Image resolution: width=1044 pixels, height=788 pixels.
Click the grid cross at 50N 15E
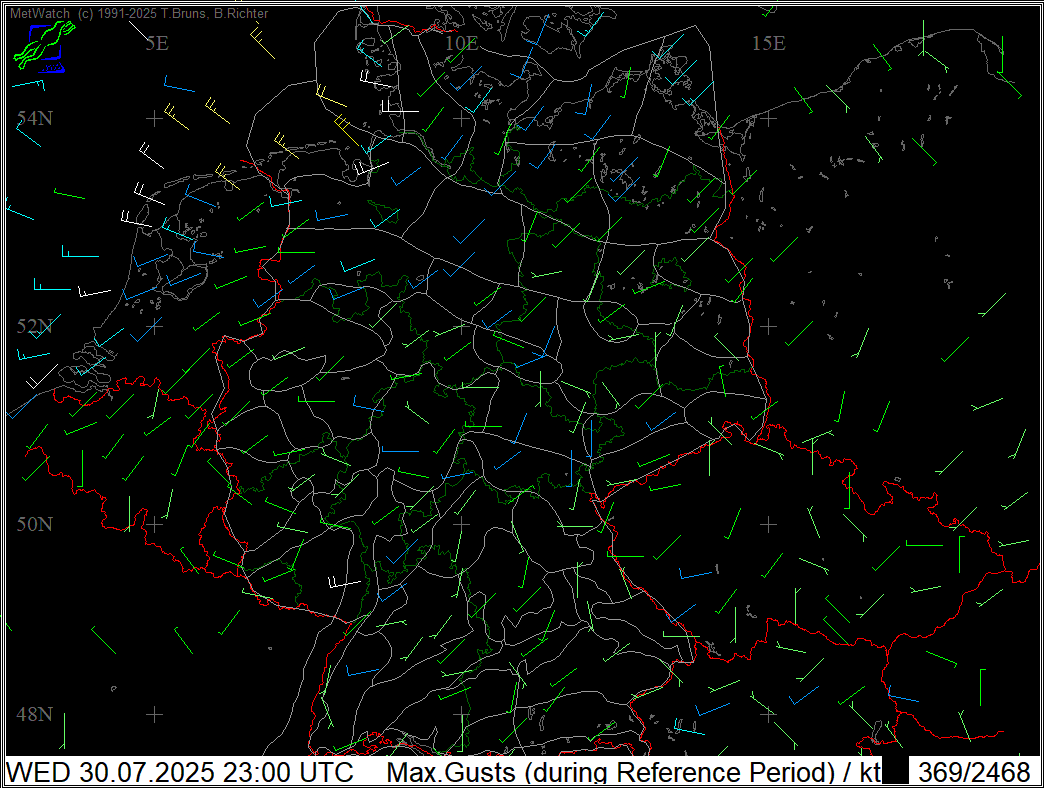(x=768, y=524)
